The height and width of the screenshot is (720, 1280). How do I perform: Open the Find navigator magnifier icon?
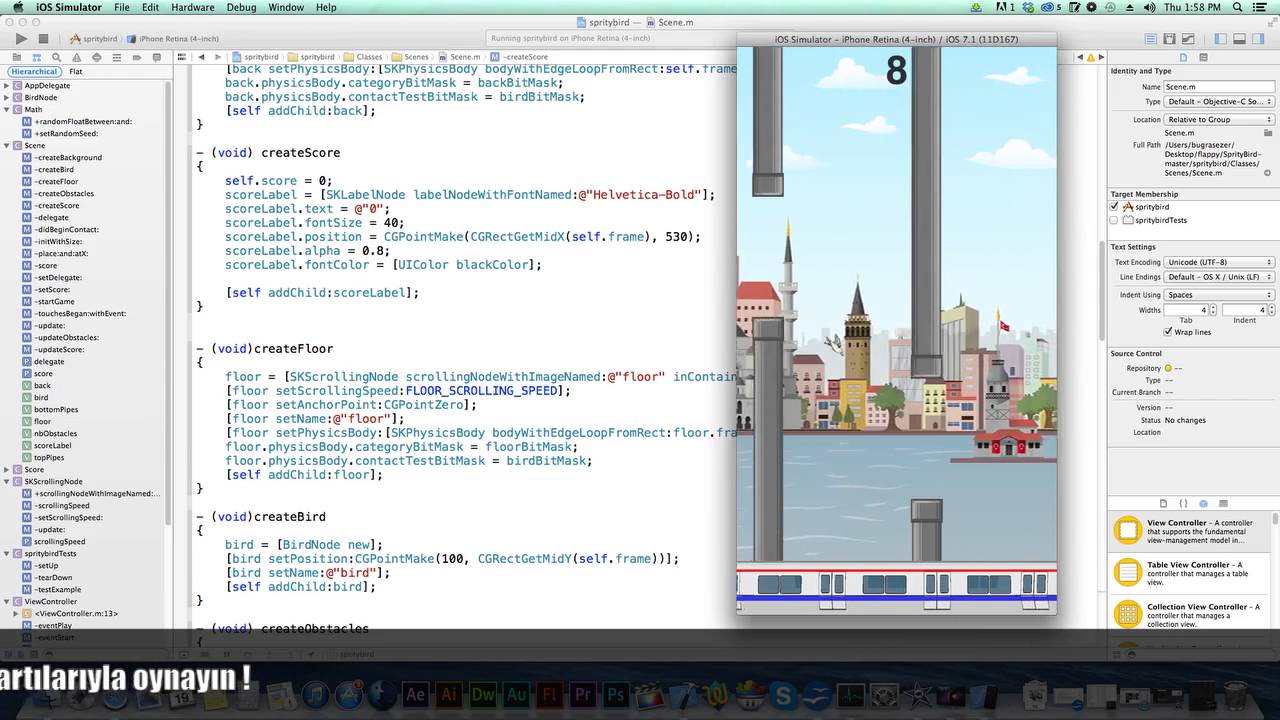click(56, 58)
